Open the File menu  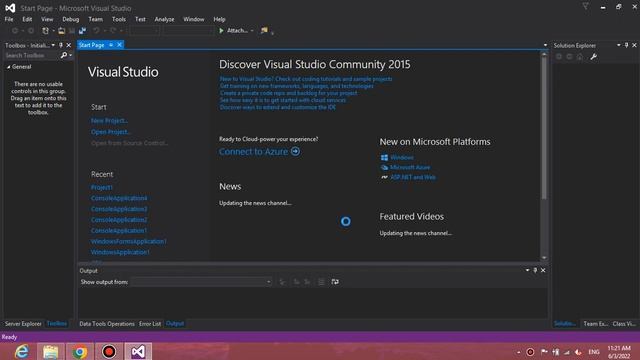click(9, 19)
